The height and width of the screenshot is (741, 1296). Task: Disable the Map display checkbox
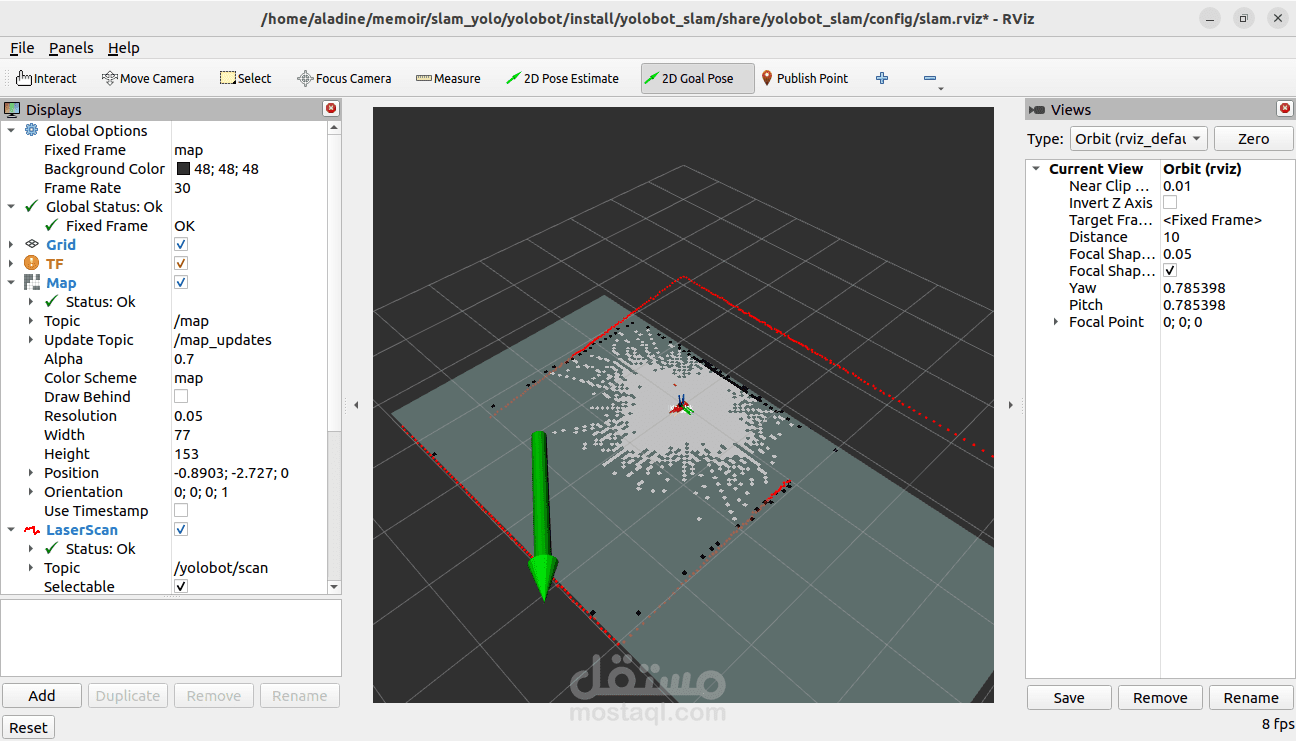(x=181, y=283)
